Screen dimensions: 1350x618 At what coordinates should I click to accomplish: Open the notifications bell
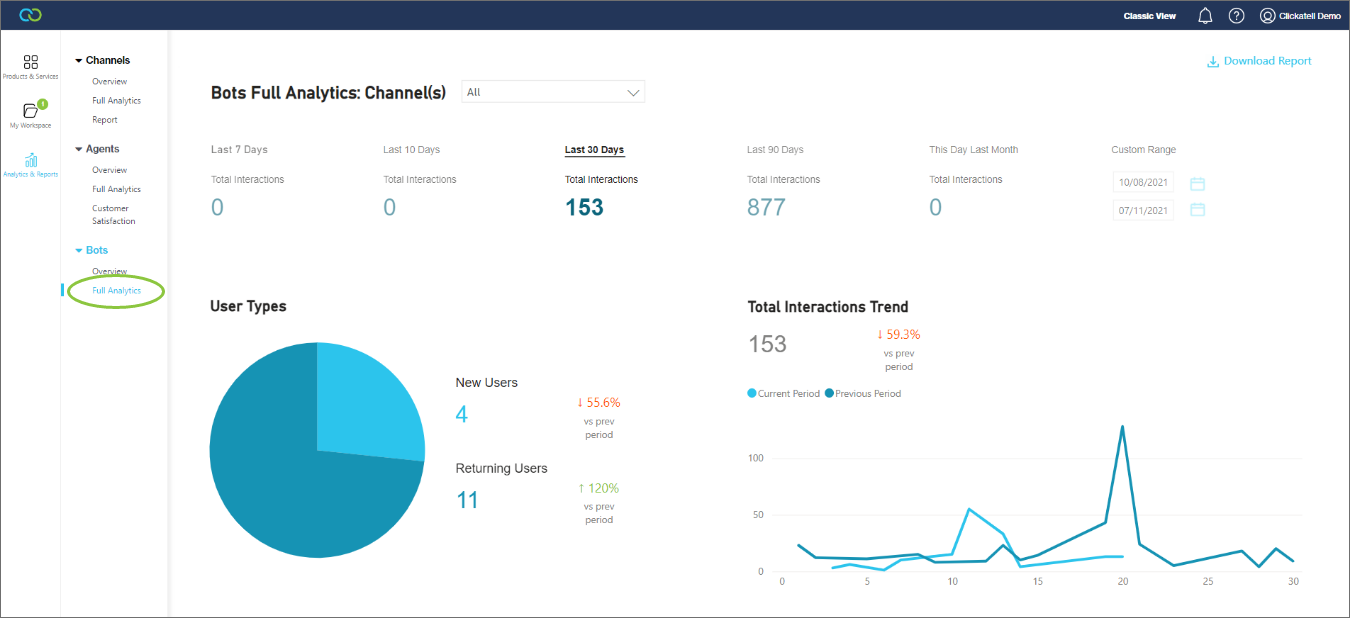coord(1205,16)
